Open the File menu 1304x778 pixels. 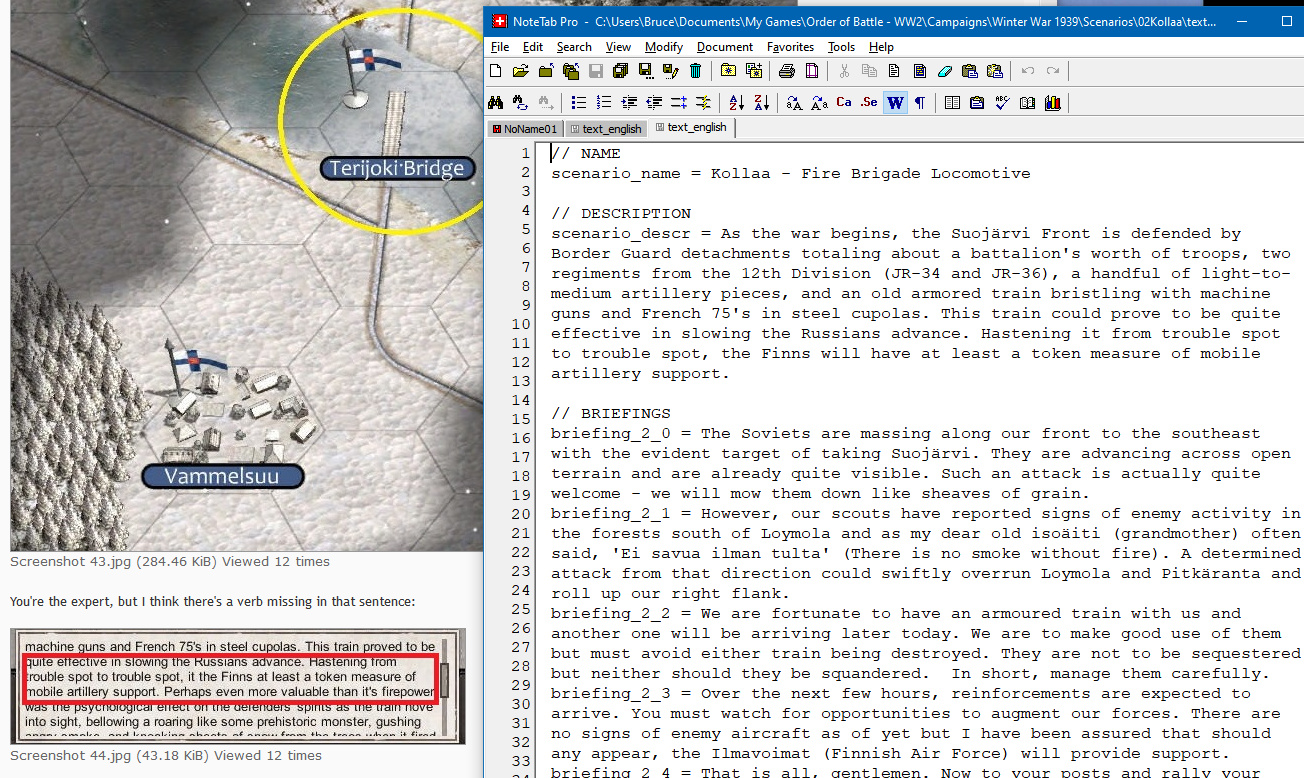point(500,47)
